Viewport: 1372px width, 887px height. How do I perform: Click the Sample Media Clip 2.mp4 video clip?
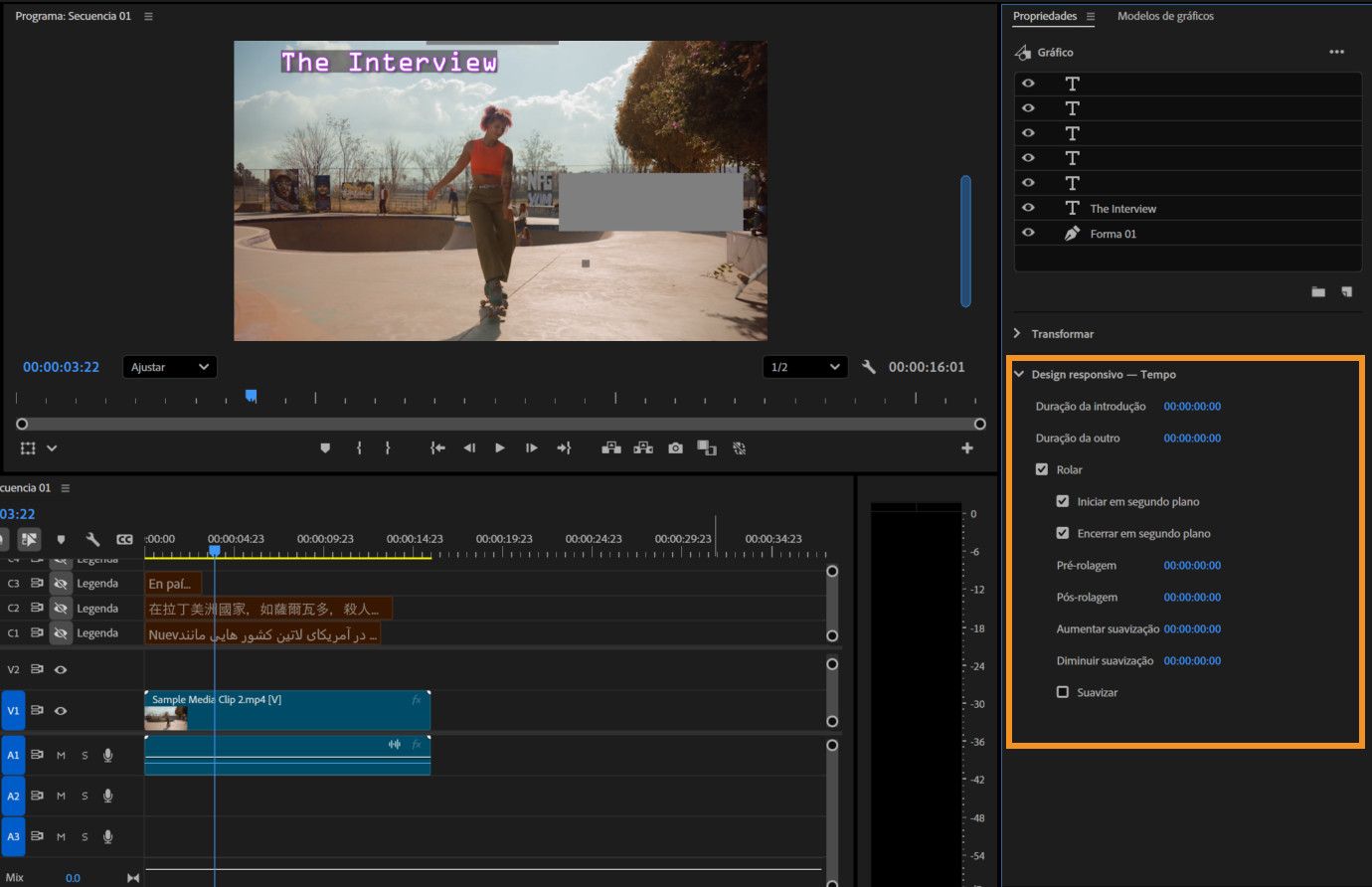(x=298, y=711)
